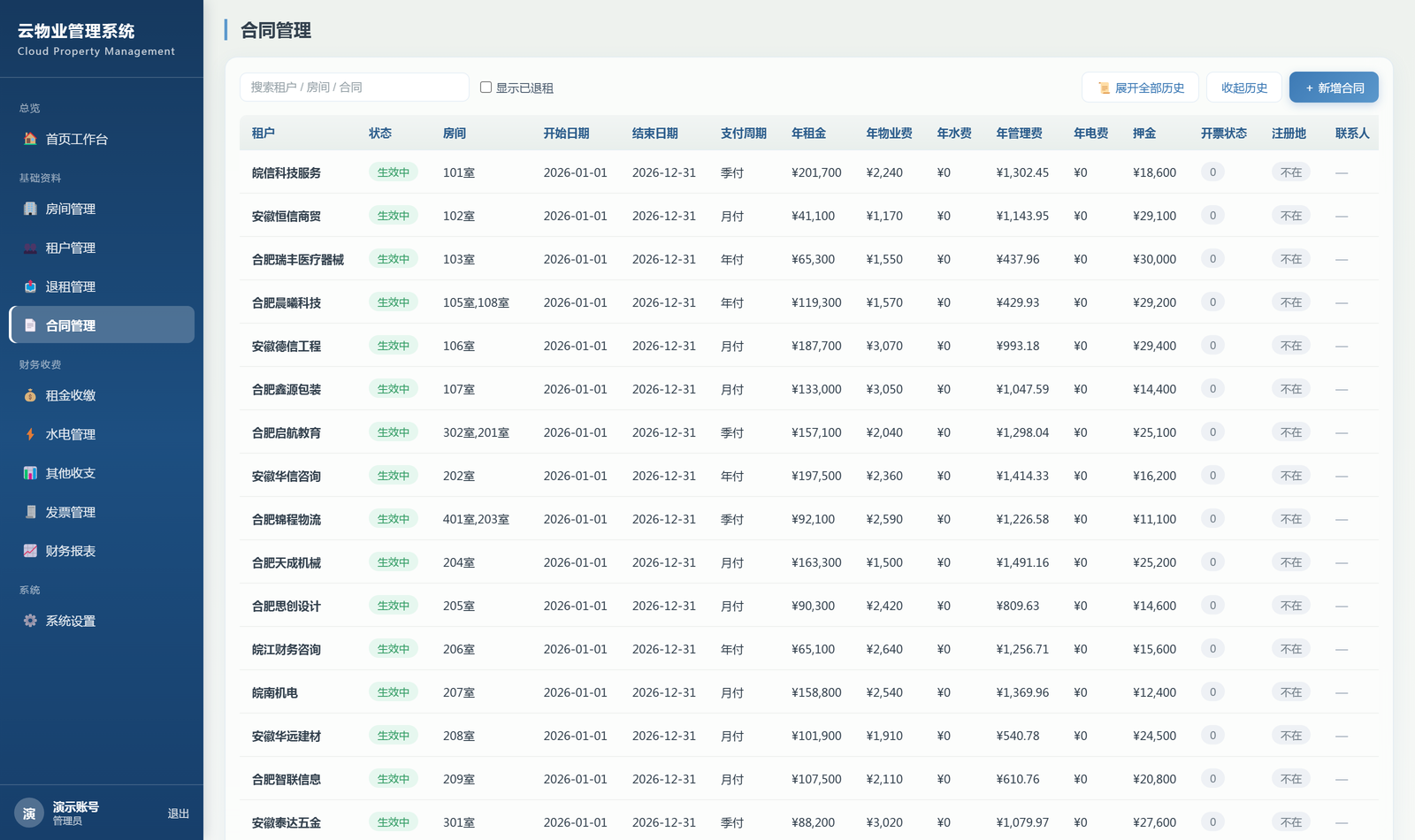Screen dimensions: 1415x840
Task: Click tenant 合肥锦程物流
Action: [287, 520]
